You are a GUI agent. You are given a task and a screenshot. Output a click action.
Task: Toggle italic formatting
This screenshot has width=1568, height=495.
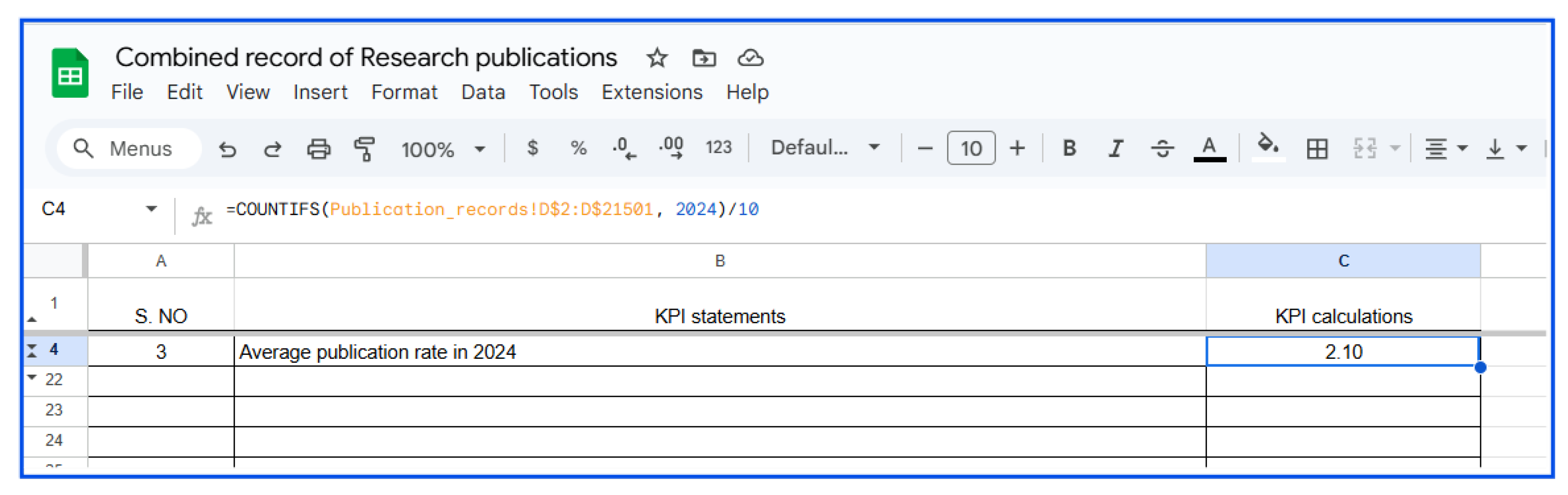[1116, 149]
